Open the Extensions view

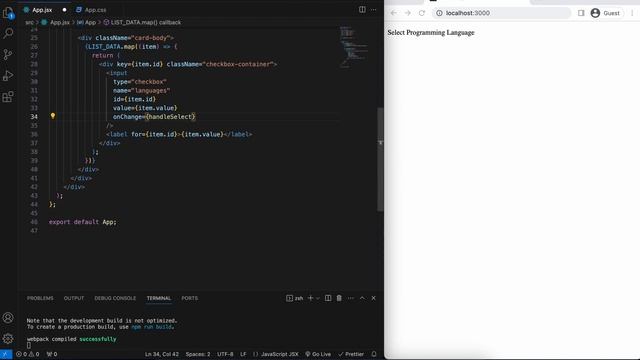[8, 97]
